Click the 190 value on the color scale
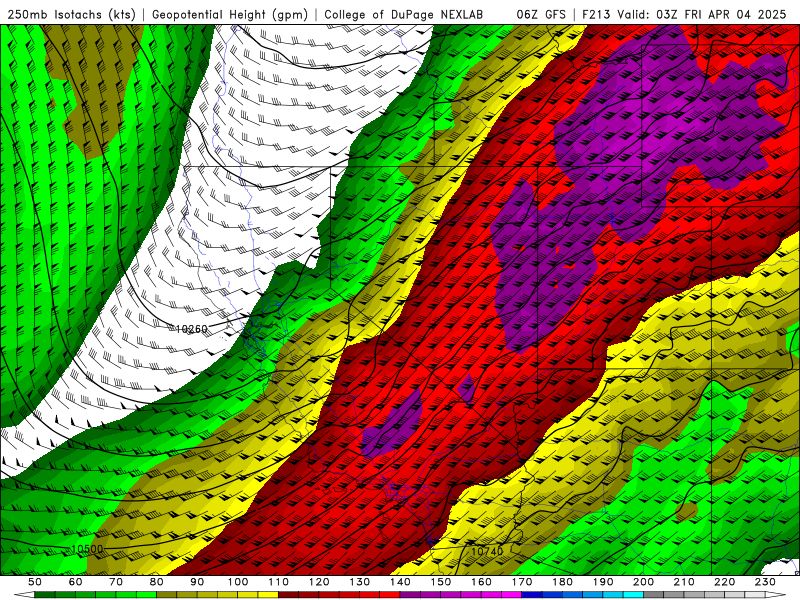Viewport: 800px width, 600px height. click(x=603, y=582)
